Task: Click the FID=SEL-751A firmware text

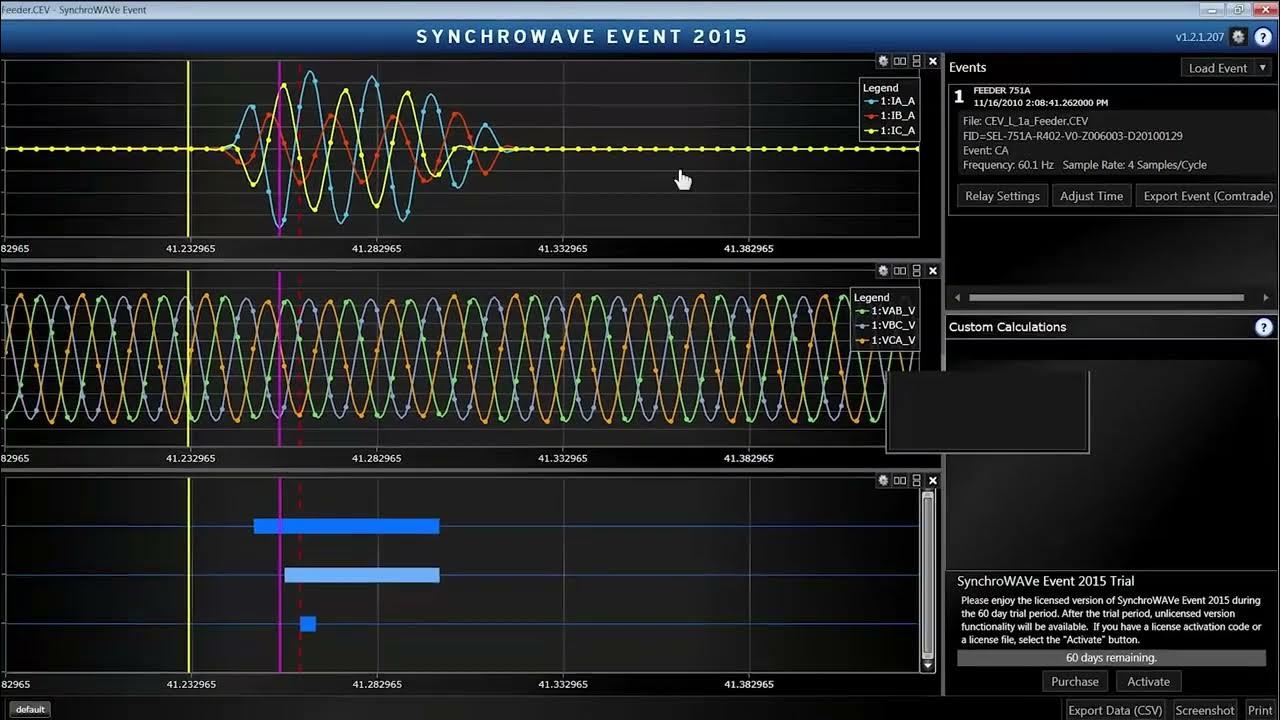Action: click(1072, 136)
